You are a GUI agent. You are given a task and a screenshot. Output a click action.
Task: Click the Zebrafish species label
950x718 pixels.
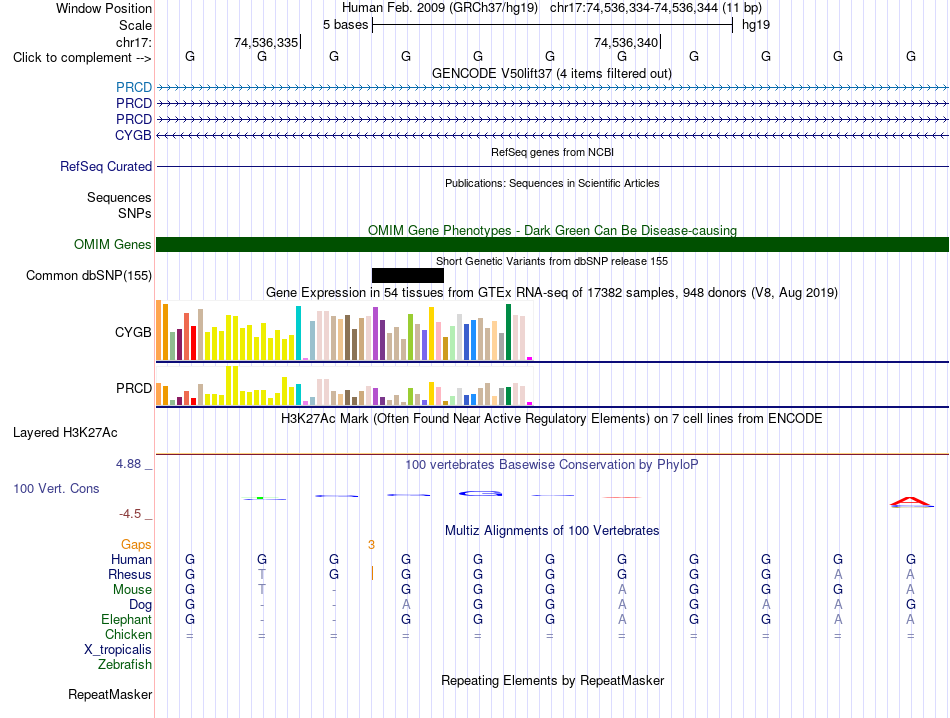(x=125, y=665)
